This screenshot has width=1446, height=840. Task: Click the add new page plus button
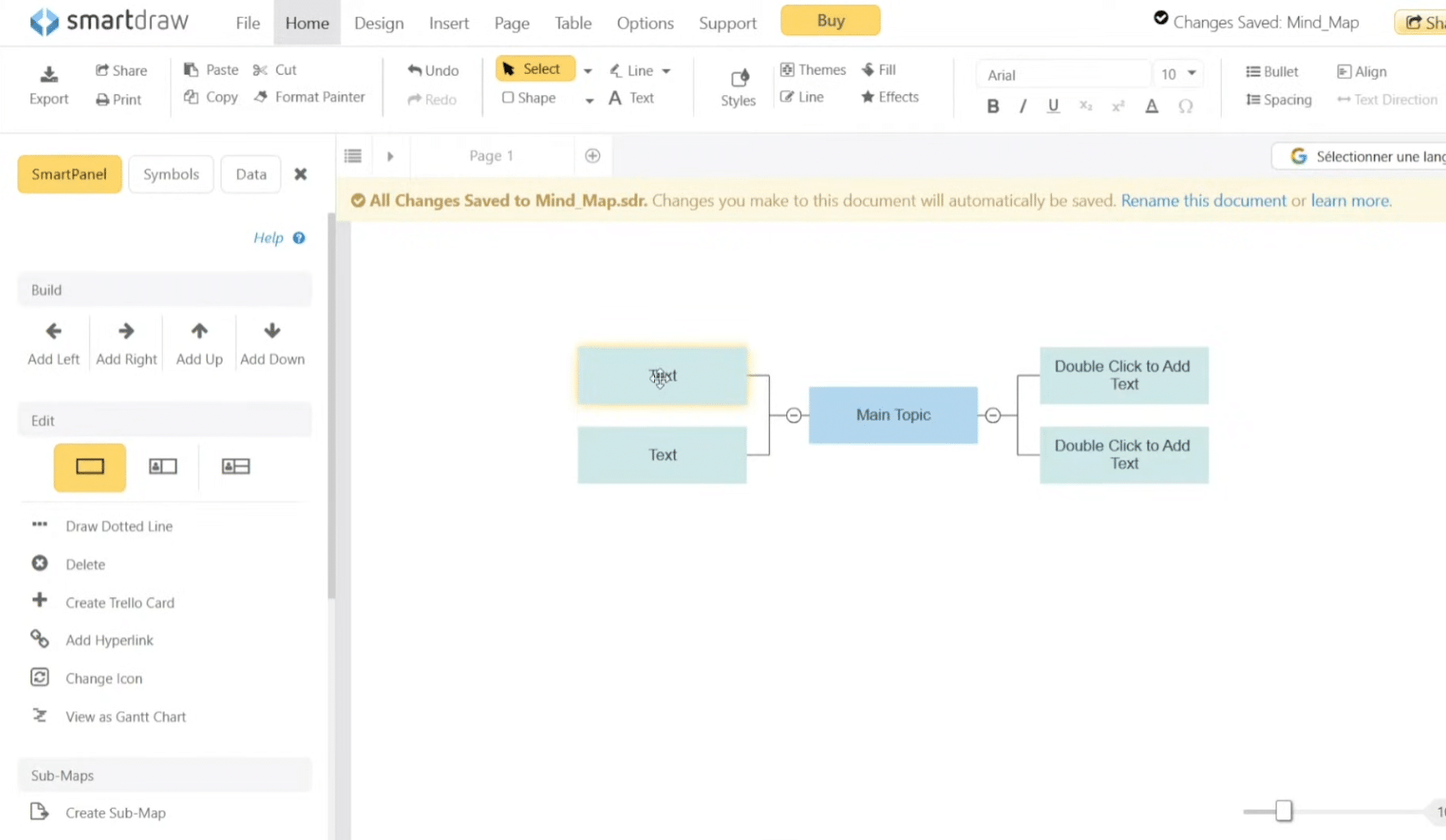pos(593,155)
